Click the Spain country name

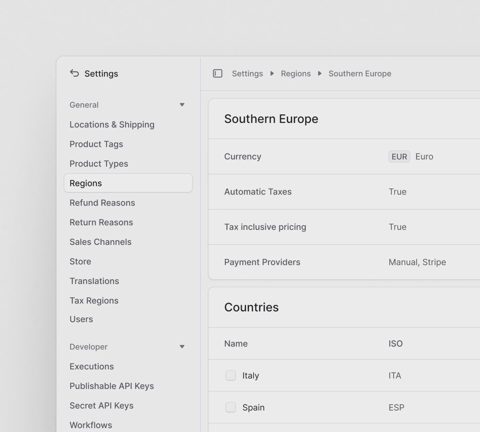coord(253,408)
